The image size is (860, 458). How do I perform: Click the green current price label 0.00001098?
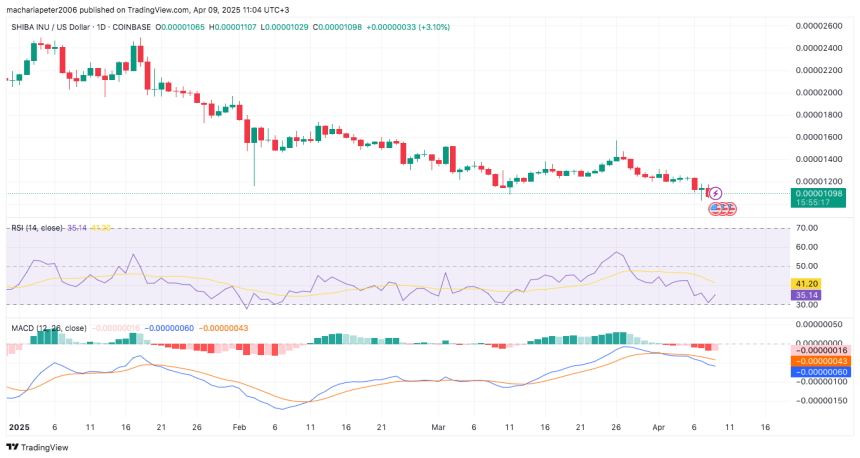(818, 191)
